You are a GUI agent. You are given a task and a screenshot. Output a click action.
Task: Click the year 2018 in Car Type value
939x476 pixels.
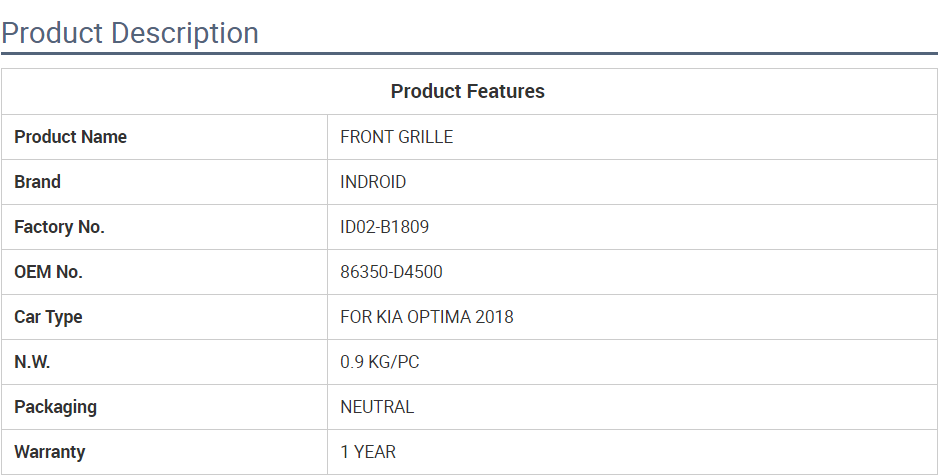(x=495, y=317)
